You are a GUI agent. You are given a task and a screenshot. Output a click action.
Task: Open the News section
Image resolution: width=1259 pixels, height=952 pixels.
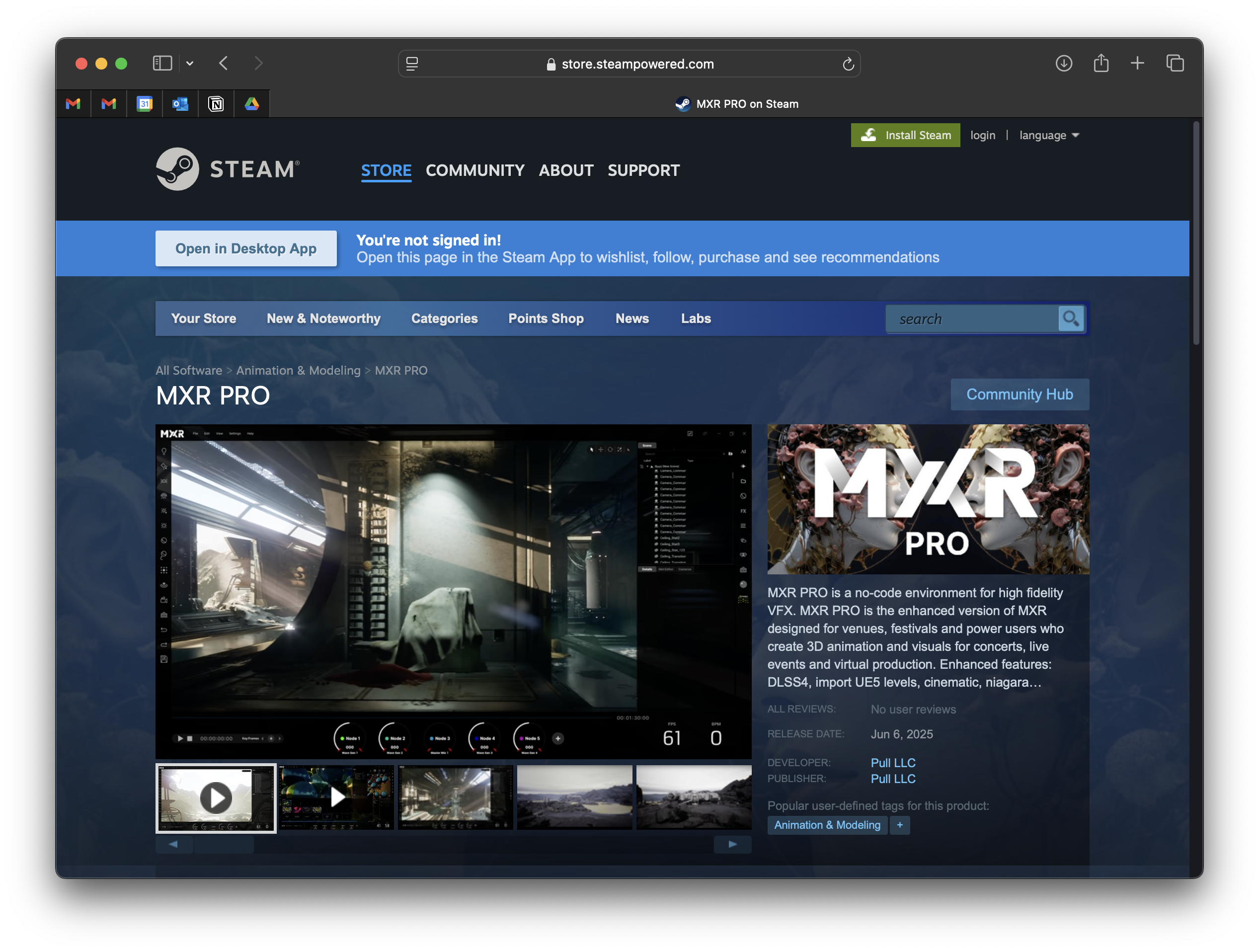click(632, 318)
